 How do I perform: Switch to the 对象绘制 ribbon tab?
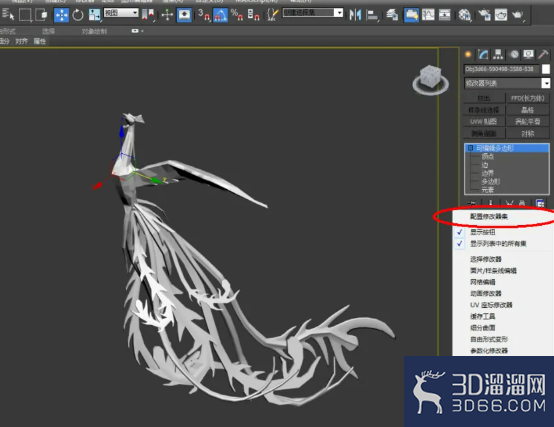(x=94, y=31)
